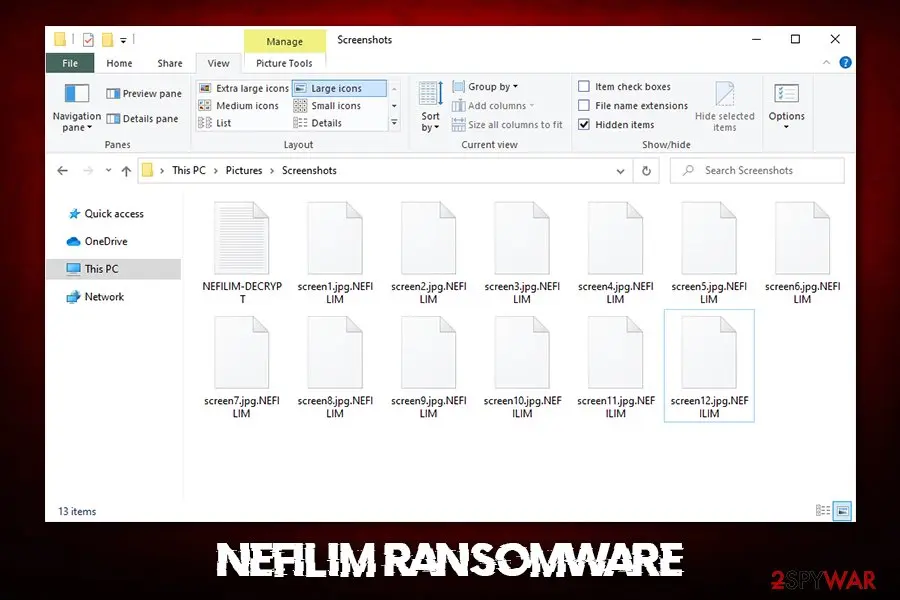
Task: Switch to large icons view in status bar
Action: (x=843, y=510)
